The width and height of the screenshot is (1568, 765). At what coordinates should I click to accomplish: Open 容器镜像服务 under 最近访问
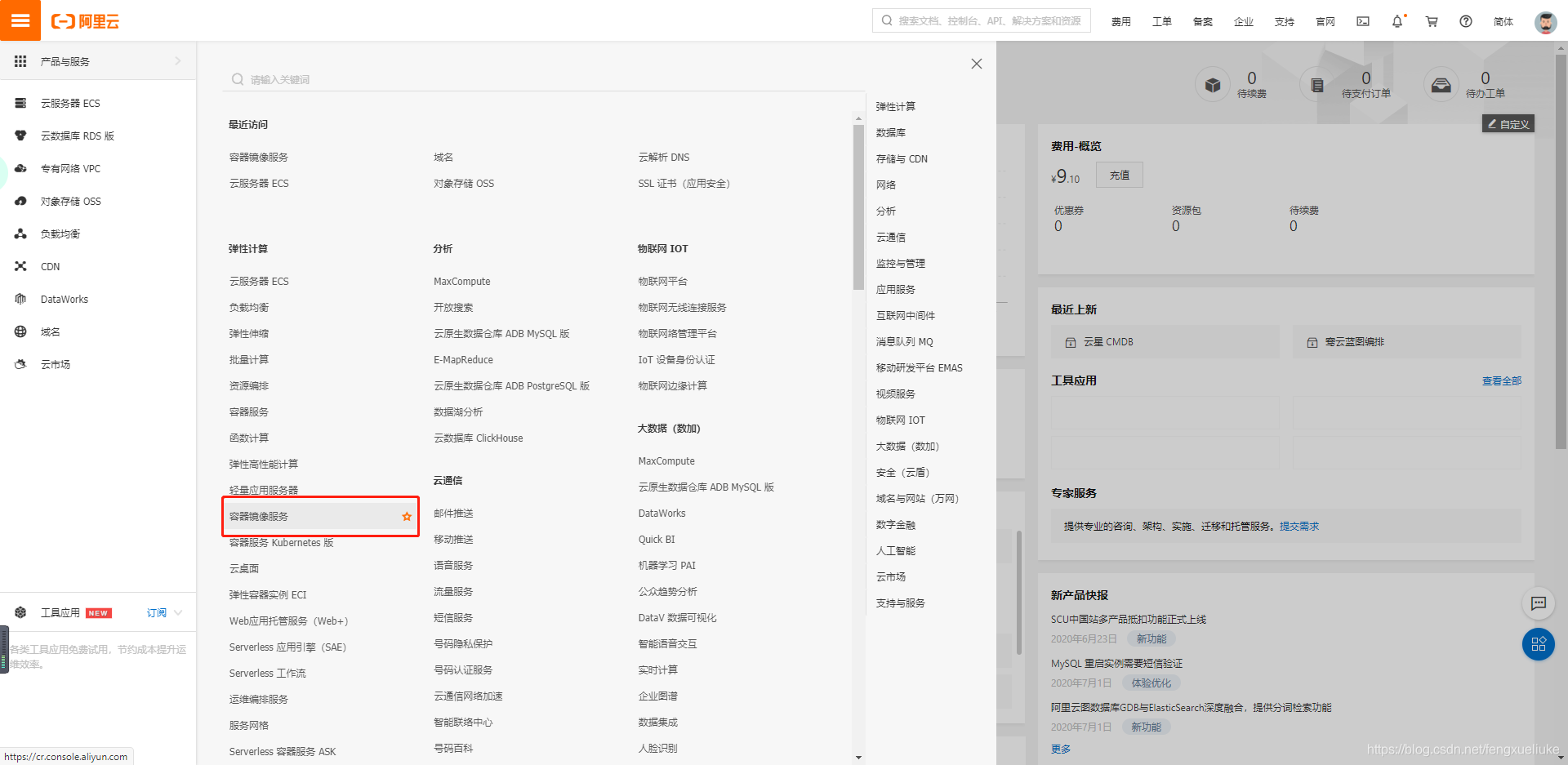click(x=259, y=157)
